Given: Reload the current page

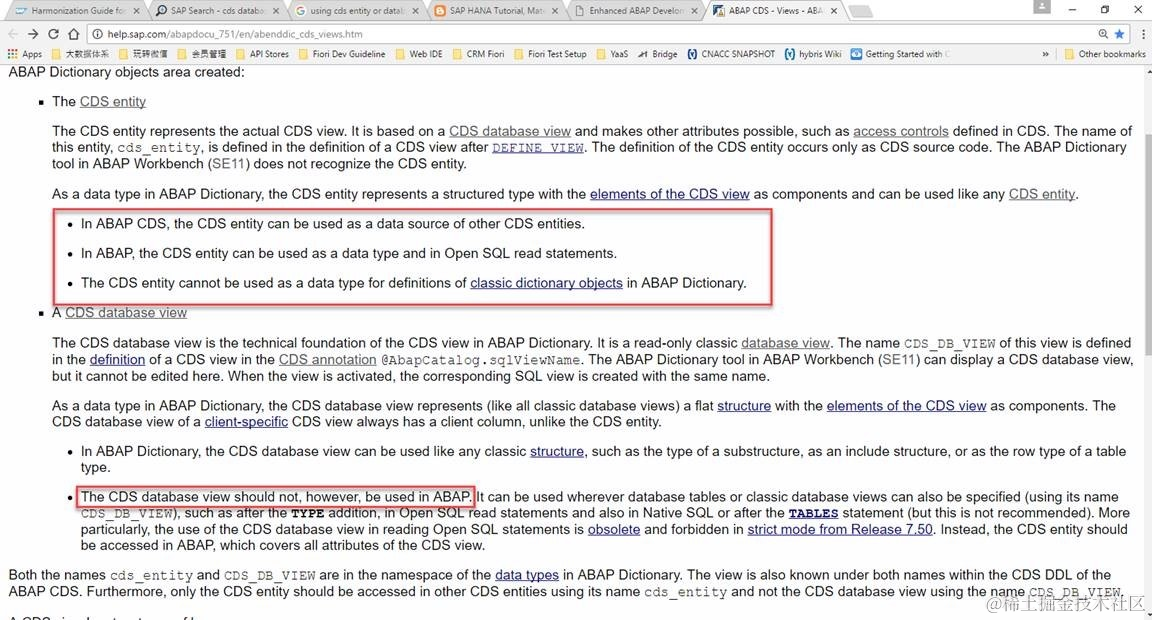Looking at the screenshot, I should tap(53, 34).
